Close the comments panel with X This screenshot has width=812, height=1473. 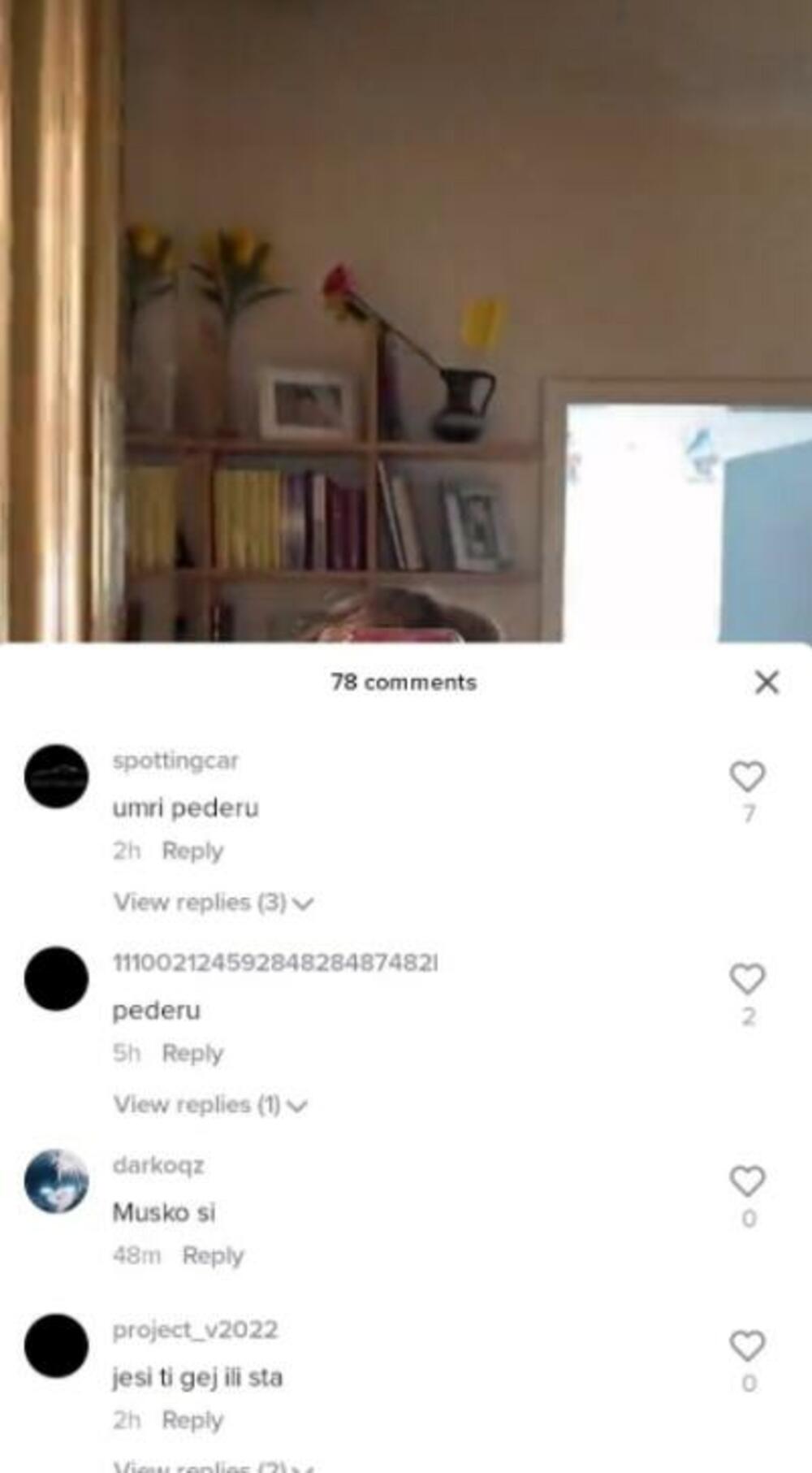click(x=767, y=682)
